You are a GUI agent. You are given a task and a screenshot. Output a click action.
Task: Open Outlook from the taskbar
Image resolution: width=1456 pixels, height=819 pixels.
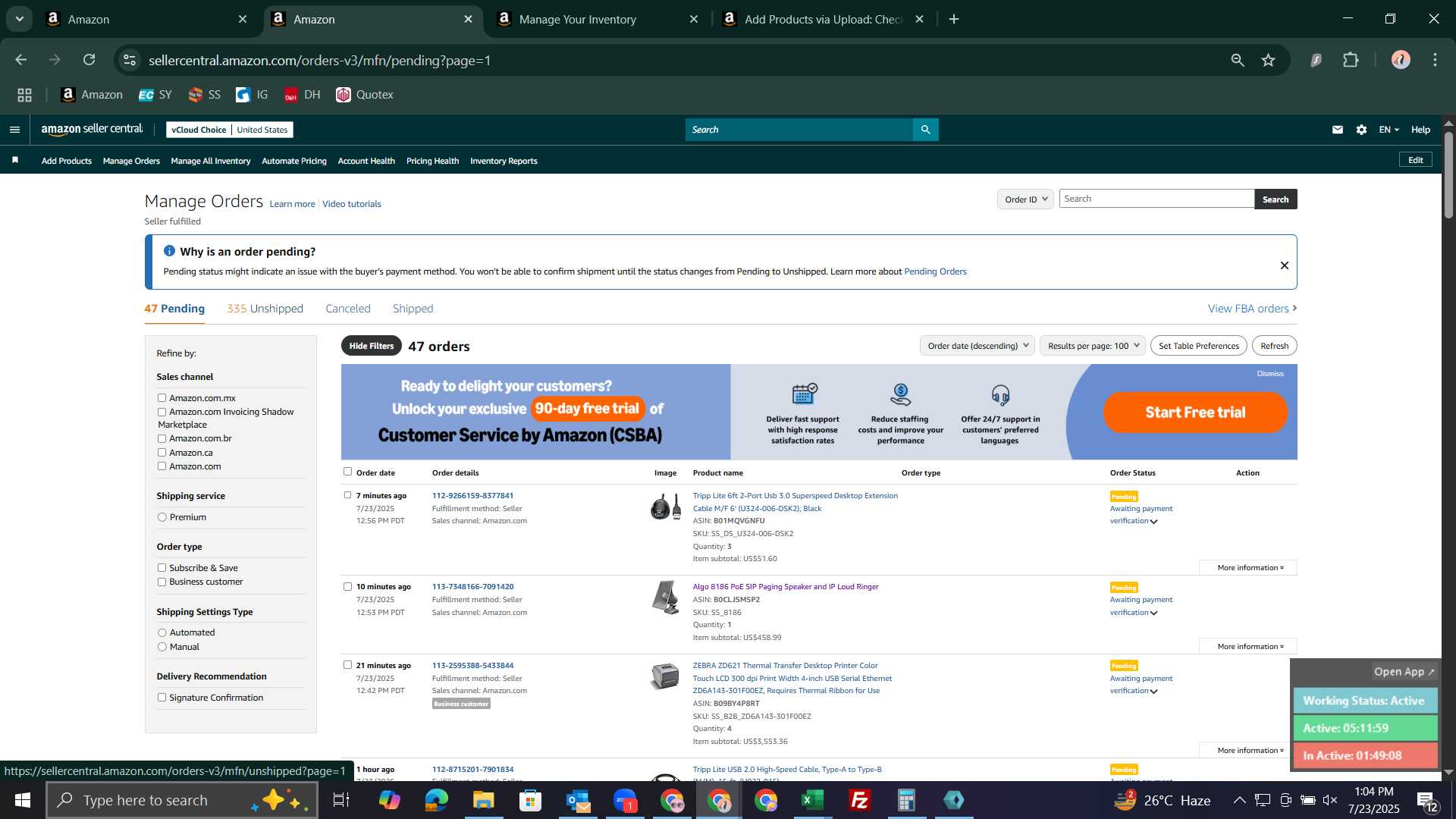[578, 800]
